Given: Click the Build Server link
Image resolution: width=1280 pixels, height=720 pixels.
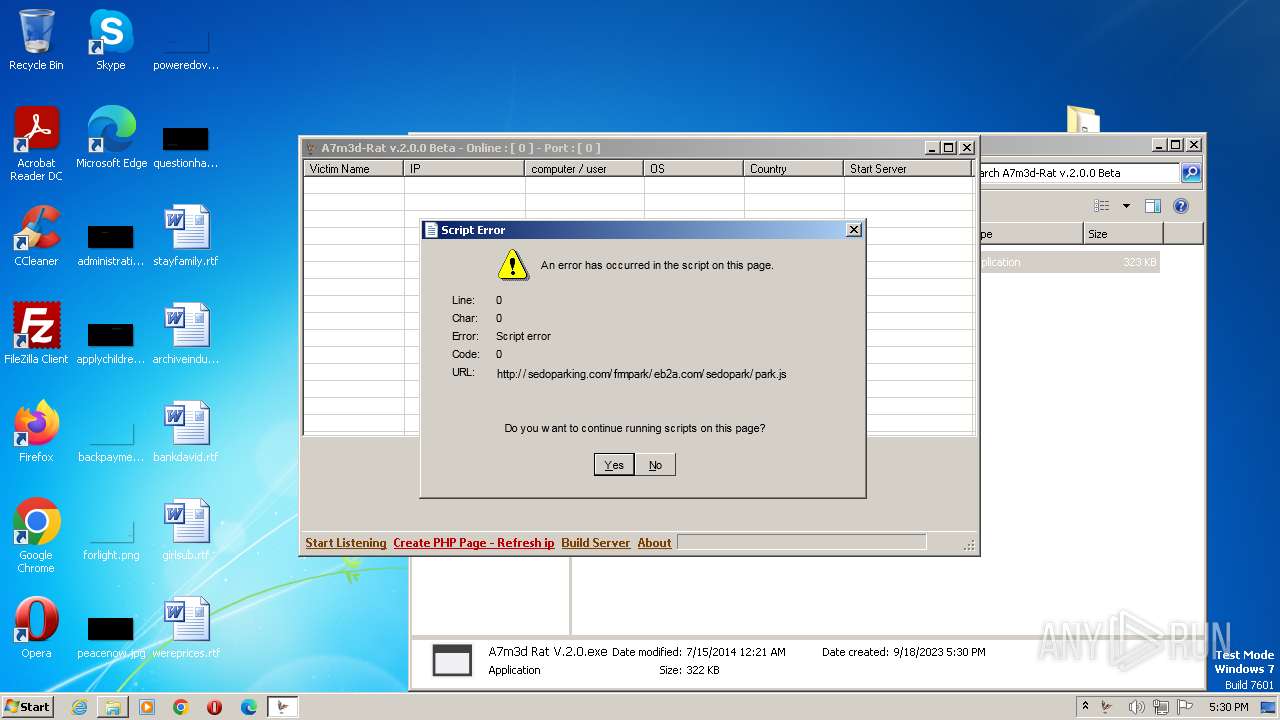Looking at the screenshot, I should (596, 543).
